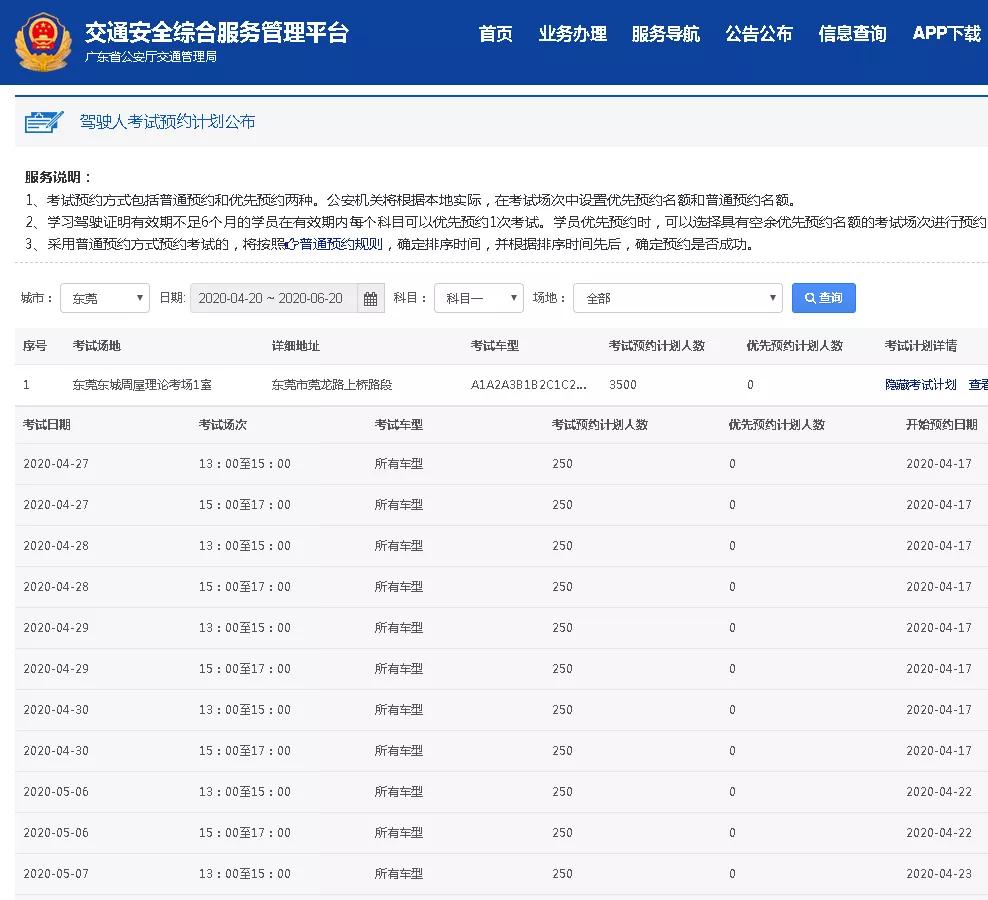Screen dimensions: 988x900
Task: Open the 首页 nav item
Action: coord(495,33)
